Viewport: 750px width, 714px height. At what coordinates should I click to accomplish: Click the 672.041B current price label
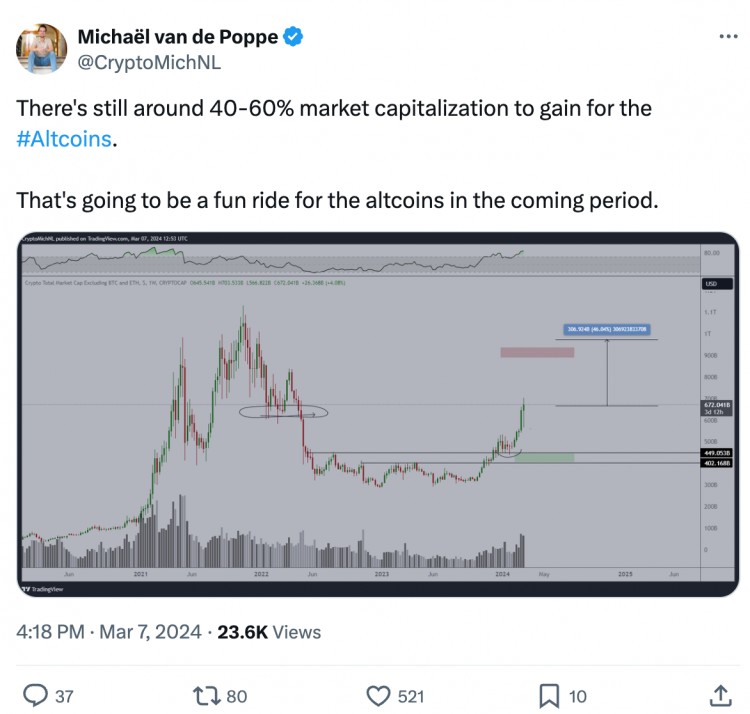(x=711, y=405)
